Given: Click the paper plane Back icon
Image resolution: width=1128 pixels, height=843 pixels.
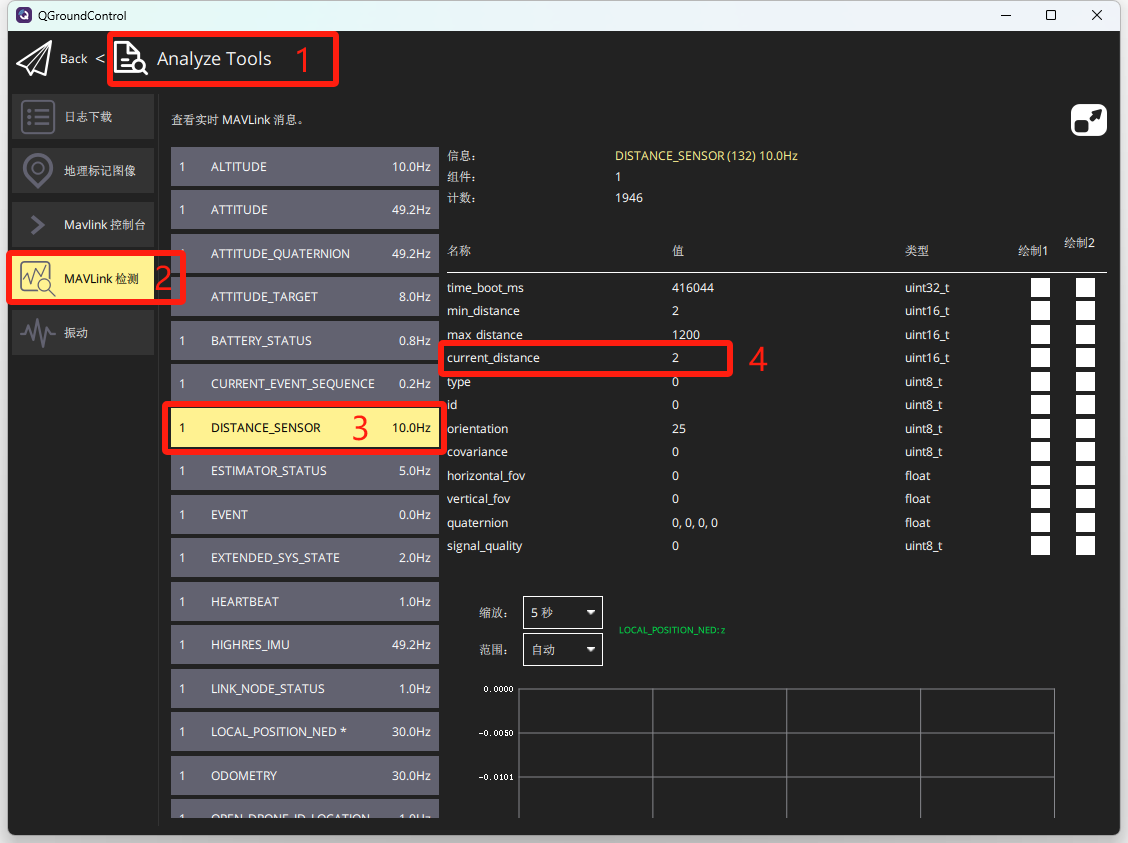Looking at the screenshot, I should [x=34, y=59].
